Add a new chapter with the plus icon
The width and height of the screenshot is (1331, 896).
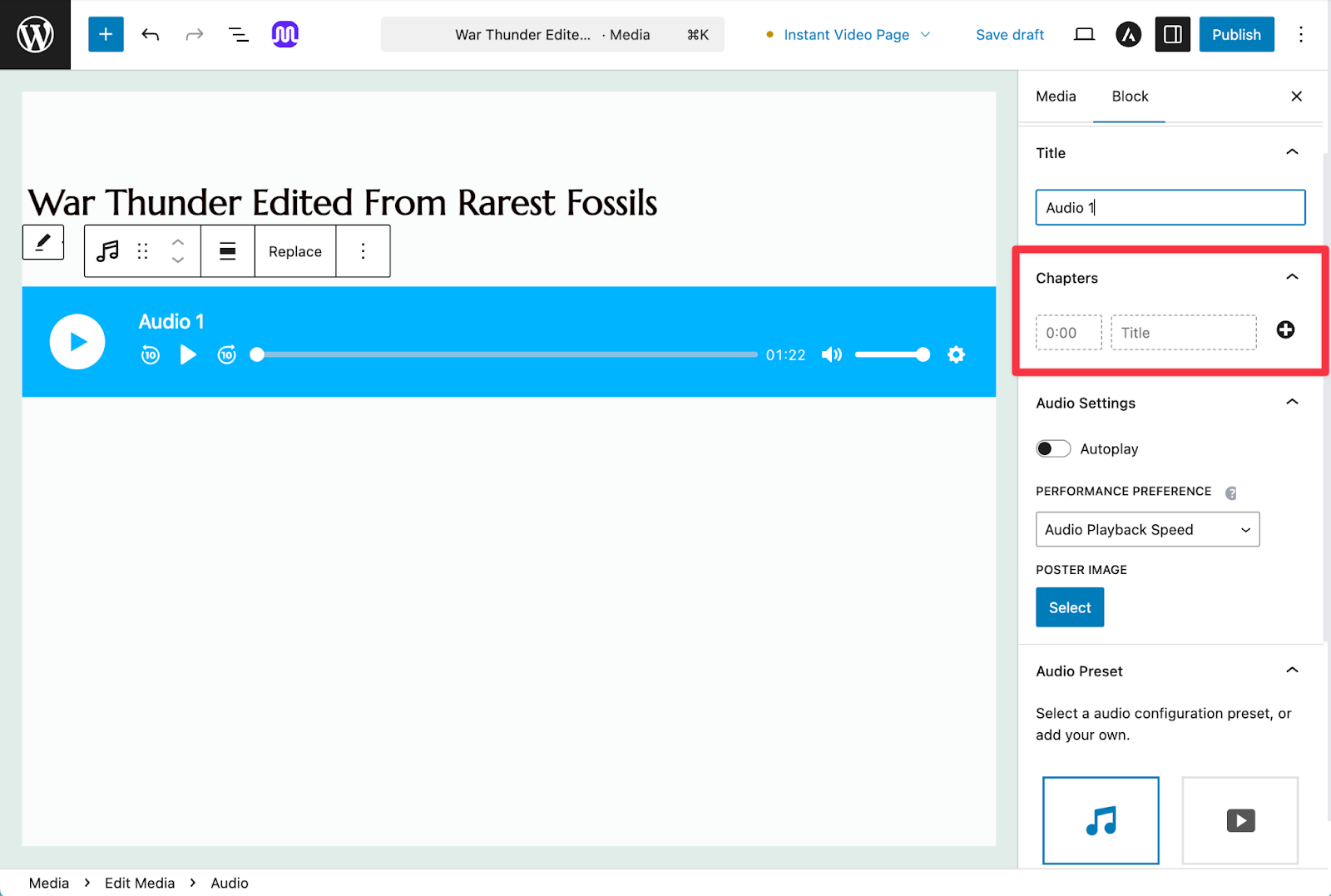(x=1285, y=329)
